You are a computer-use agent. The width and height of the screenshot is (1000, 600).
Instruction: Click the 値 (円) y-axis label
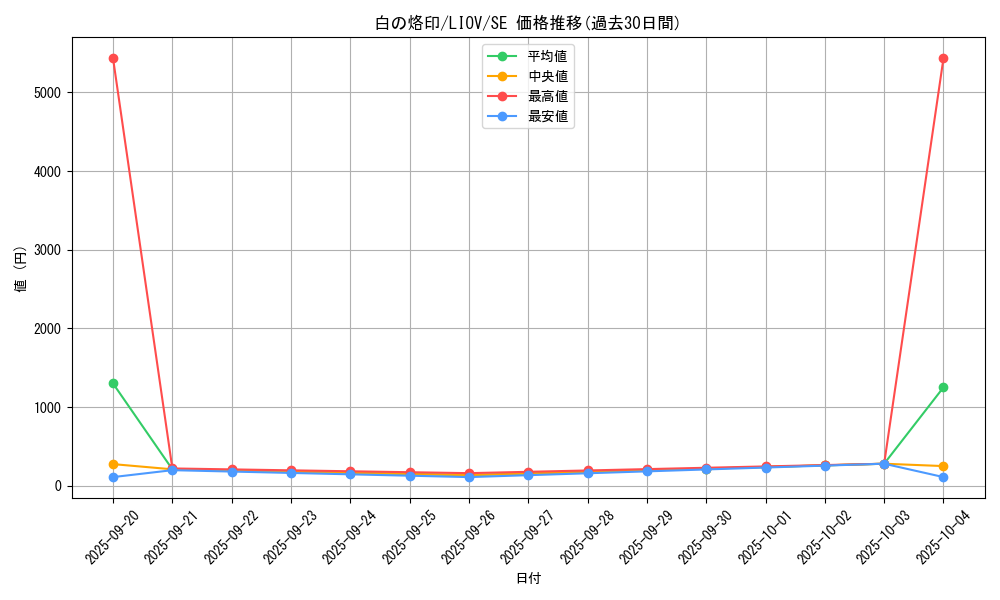tap(21, 268)
